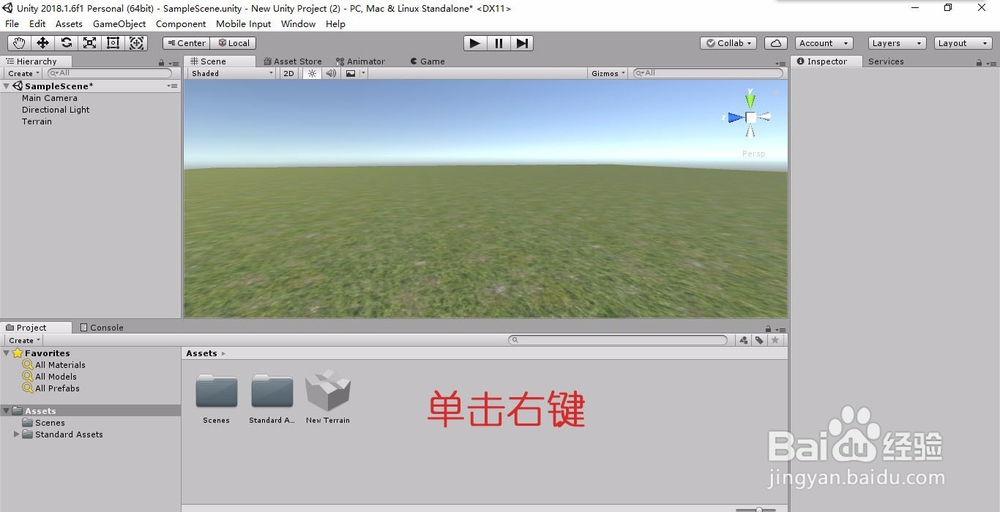Image resolution: width=1000 pixels, height=512 pixels.
Task: Toggle 2D view mode
Action: click(289, 73)
